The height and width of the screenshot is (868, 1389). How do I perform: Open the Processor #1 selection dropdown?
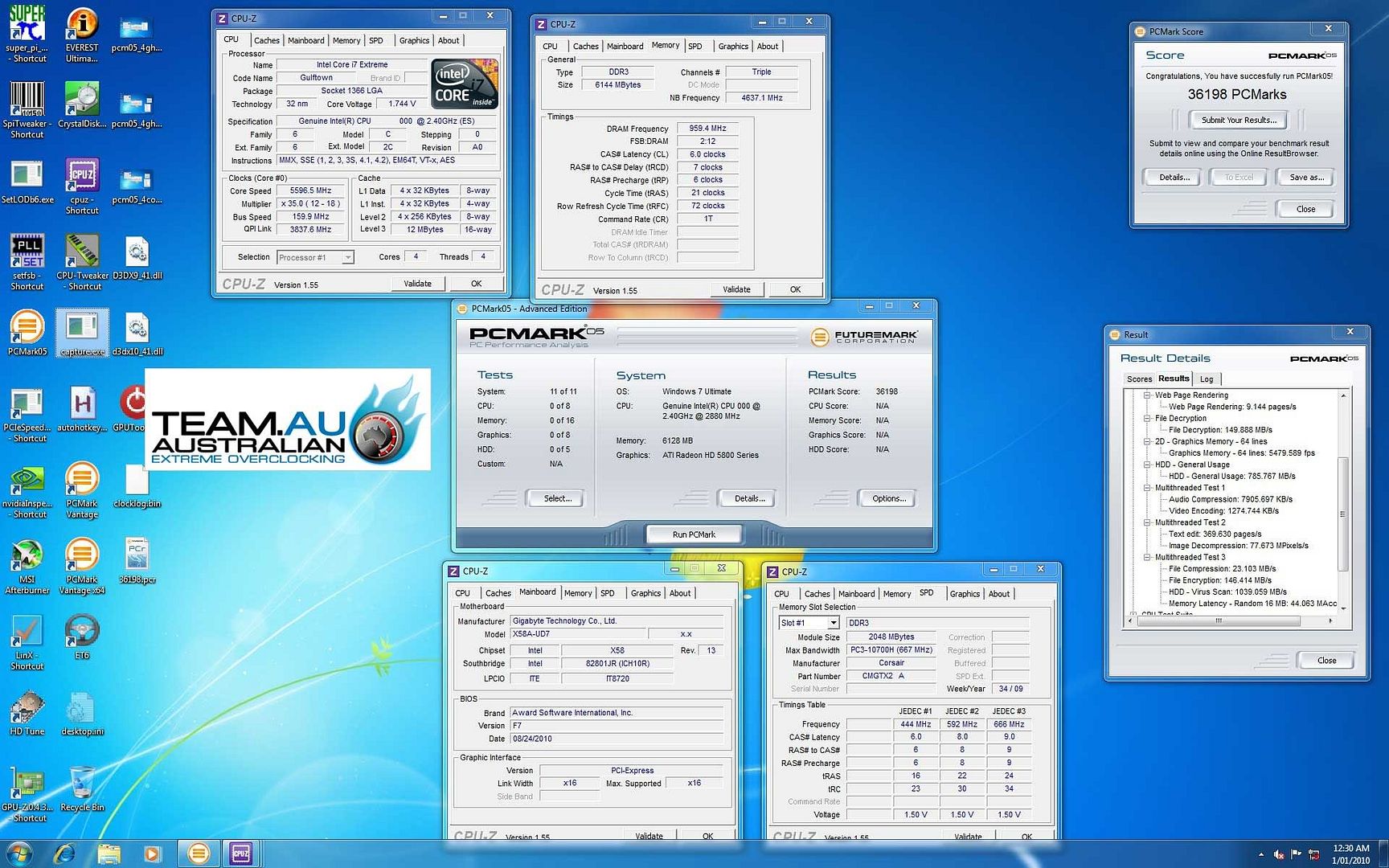pos(347,258)
